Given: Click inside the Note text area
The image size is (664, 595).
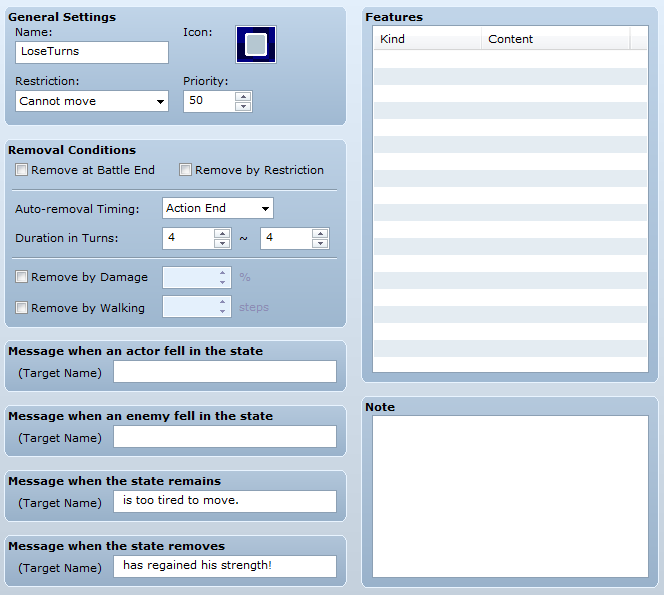Looking at the screenshot, I should (510, 496).
